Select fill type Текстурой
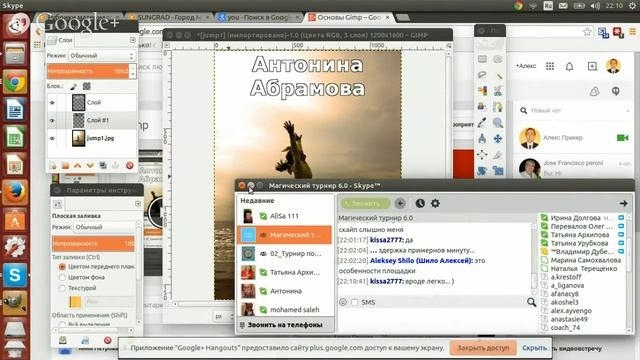Viewport: 640px width, 360px height. point(62,288)
